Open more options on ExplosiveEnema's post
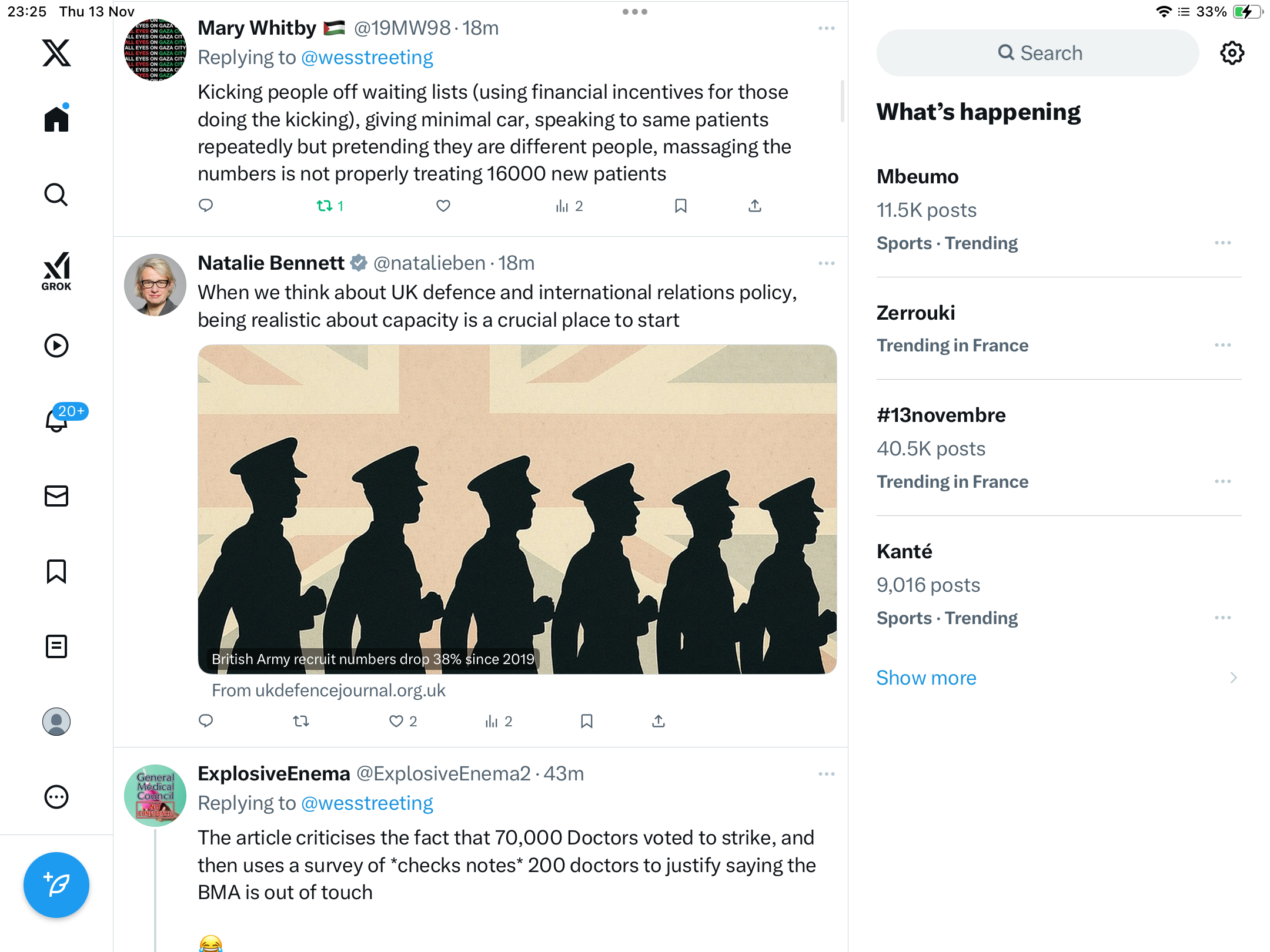Screen dimensions: 1270x952 pos(826,774)
